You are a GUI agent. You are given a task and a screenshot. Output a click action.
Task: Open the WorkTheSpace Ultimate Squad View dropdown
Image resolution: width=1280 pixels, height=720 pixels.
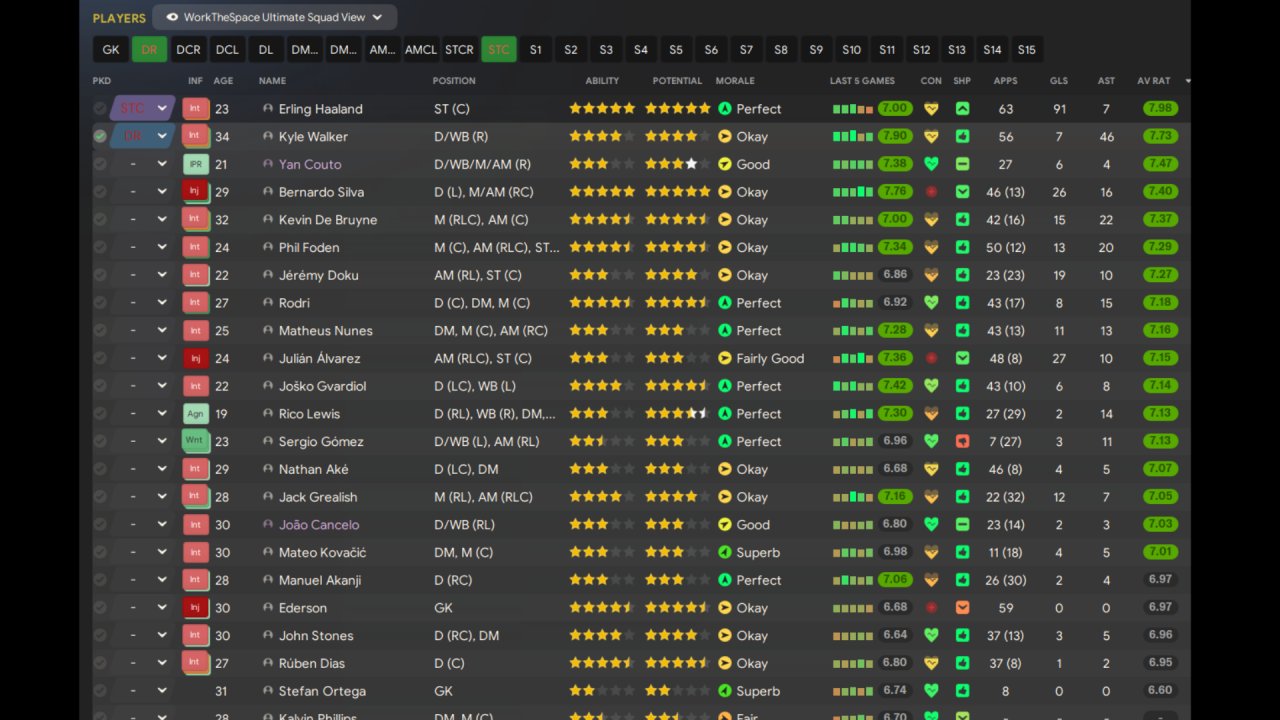coord(275,17)
